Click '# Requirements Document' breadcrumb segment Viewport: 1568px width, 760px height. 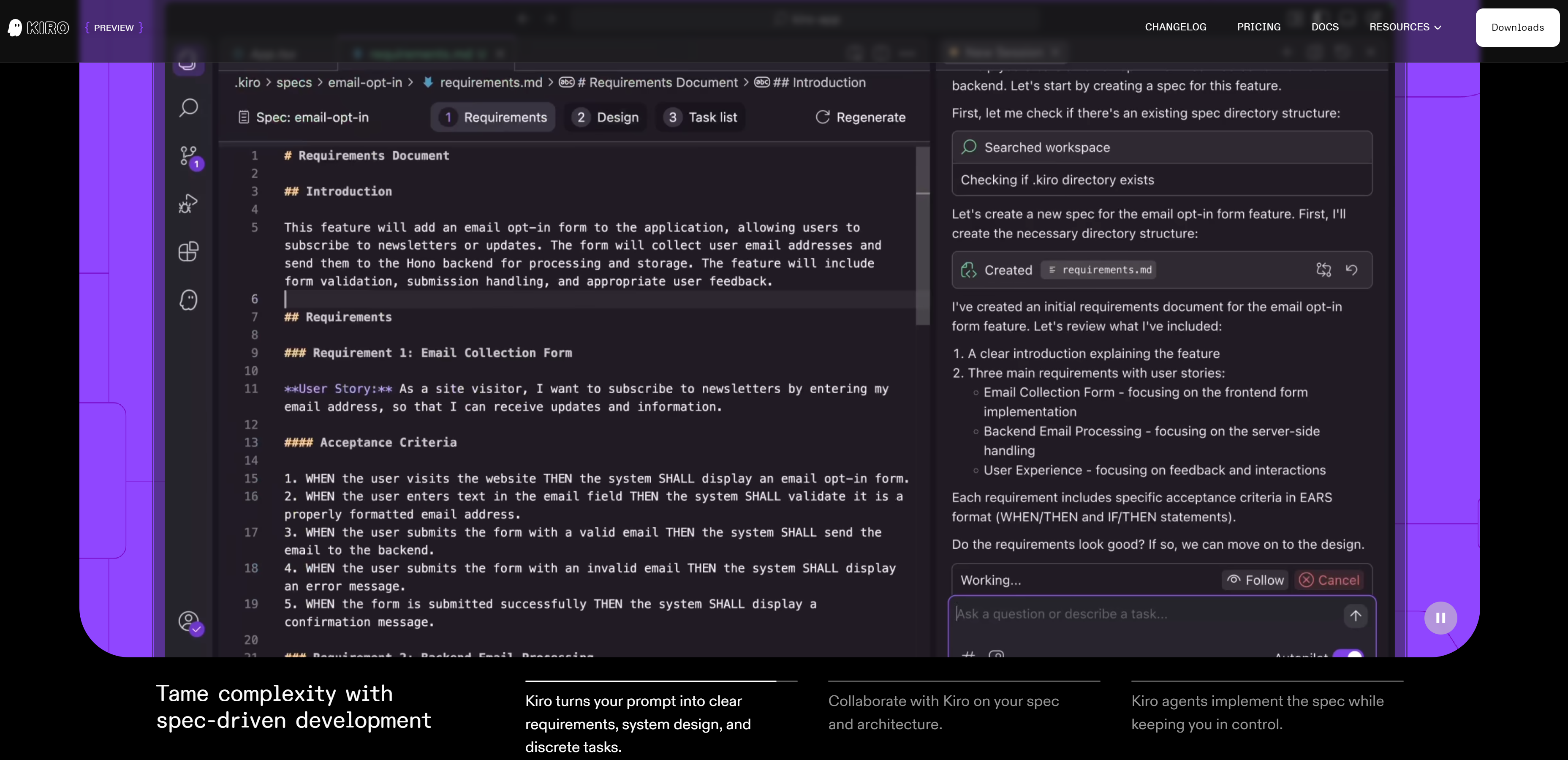click(658, 82)
